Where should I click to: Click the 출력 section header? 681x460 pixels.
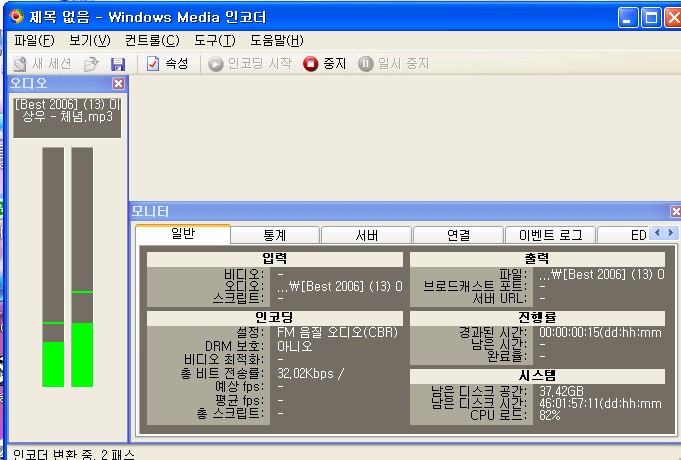[537, 259]
